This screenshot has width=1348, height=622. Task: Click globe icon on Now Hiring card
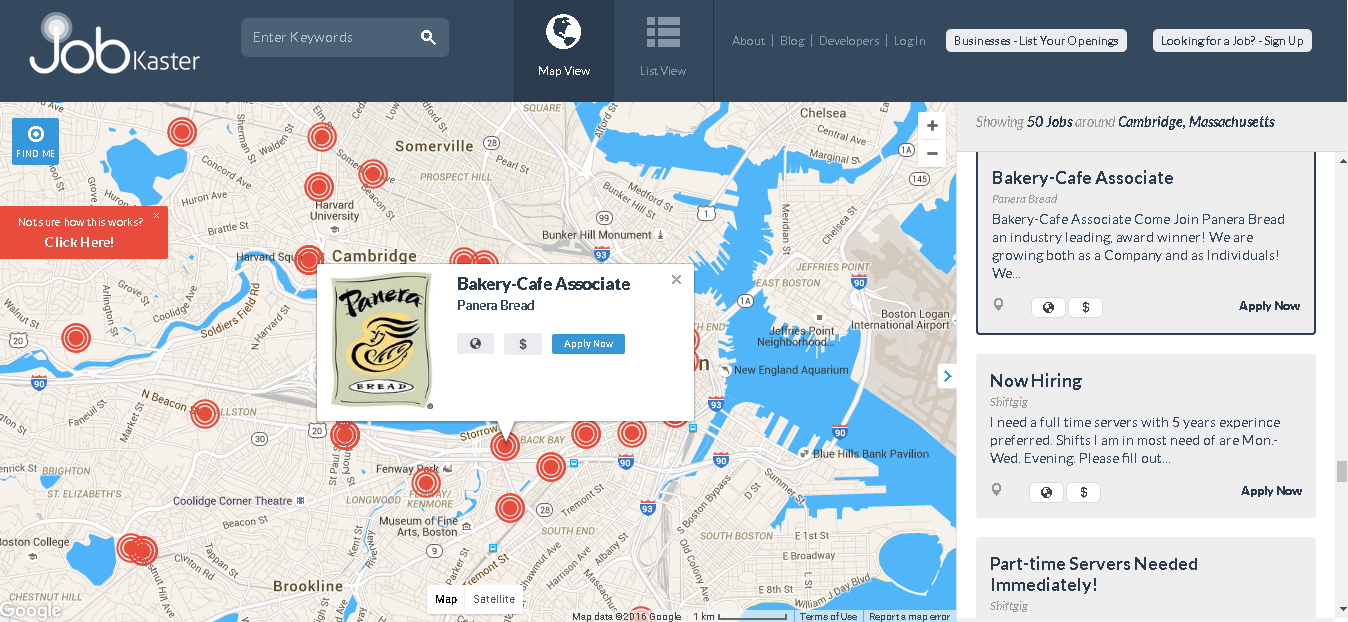(x=1046, y=492)
